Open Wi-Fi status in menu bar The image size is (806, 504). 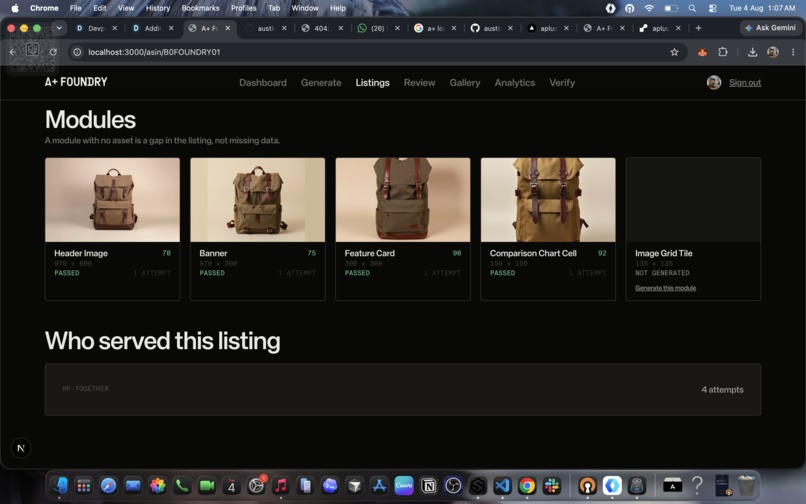[649, 8]
